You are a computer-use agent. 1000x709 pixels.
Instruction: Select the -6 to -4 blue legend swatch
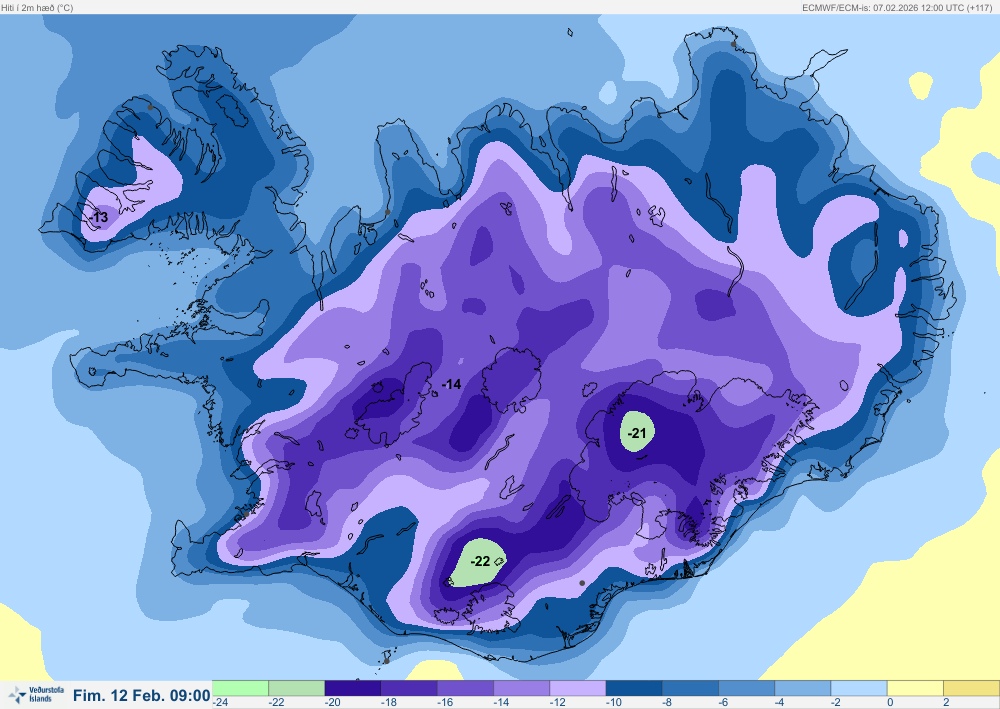coord(747,688)
